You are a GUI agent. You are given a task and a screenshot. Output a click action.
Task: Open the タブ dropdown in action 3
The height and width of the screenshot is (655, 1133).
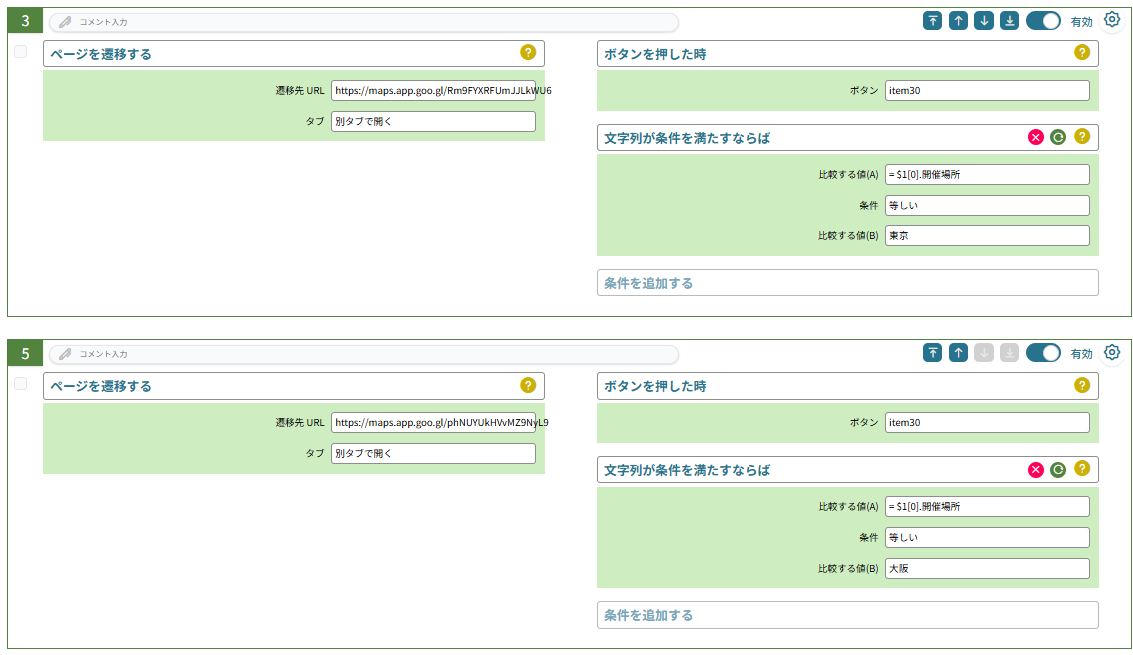tap(434, 121)
